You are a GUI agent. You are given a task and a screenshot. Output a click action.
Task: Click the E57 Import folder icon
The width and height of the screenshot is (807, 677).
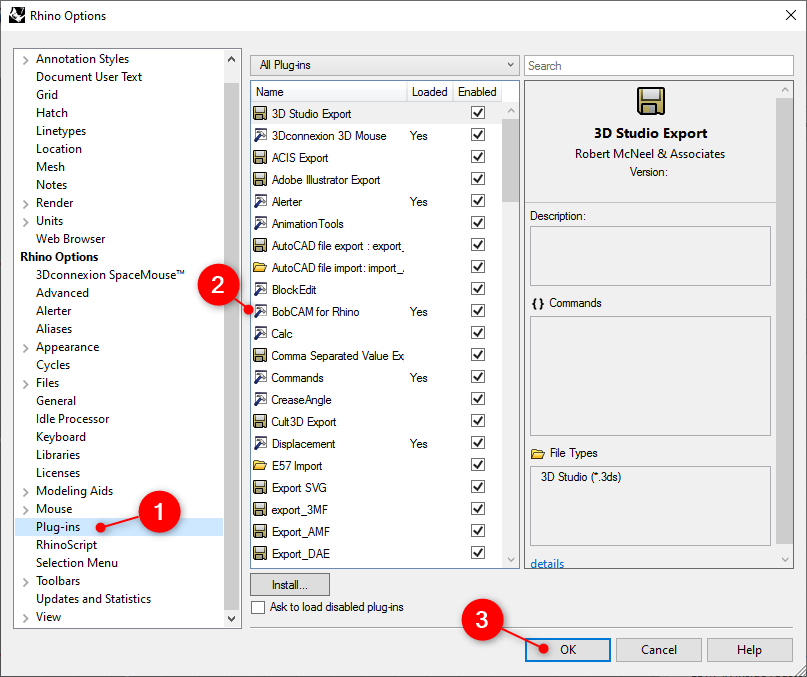pos(260,465)
